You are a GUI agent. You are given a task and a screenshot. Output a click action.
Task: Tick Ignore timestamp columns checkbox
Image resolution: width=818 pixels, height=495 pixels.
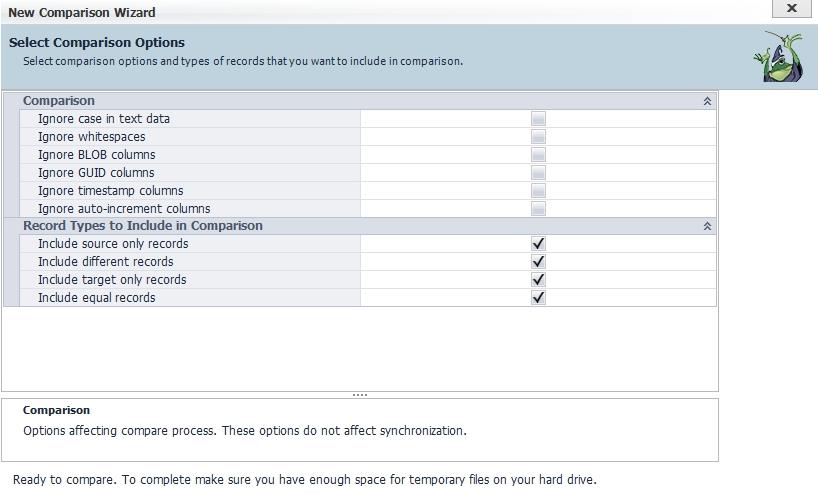(538, 191)
